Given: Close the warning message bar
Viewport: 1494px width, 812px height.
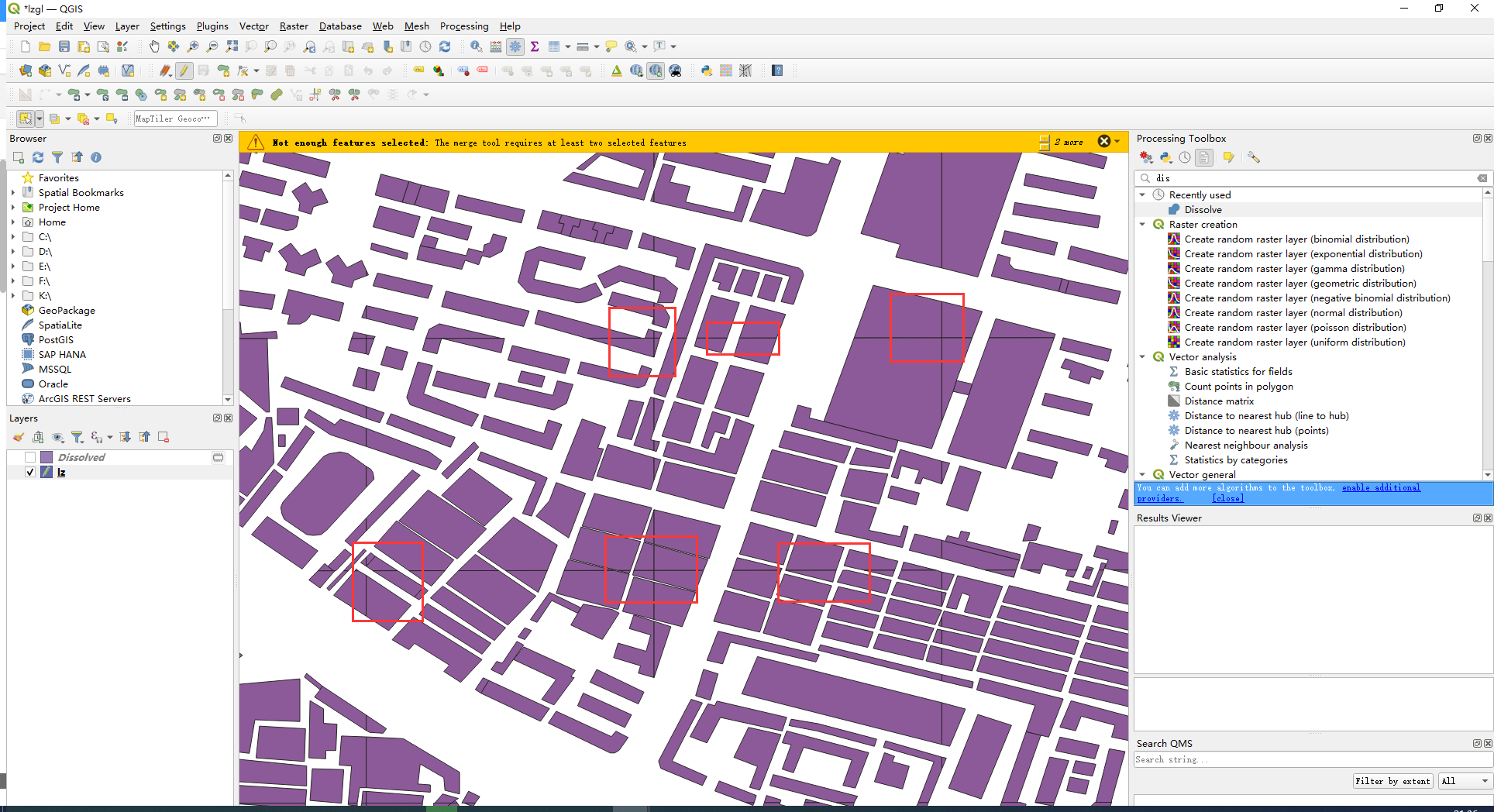Looking at the screenshot, I should (x=1104, y=141).
